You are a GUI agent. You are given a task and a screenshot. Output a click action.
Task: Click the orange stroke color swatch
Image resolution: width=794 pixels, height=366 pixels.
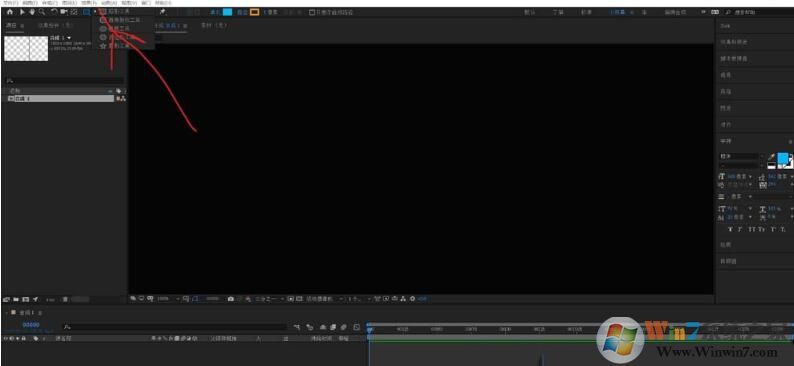[x=255, y=12]
